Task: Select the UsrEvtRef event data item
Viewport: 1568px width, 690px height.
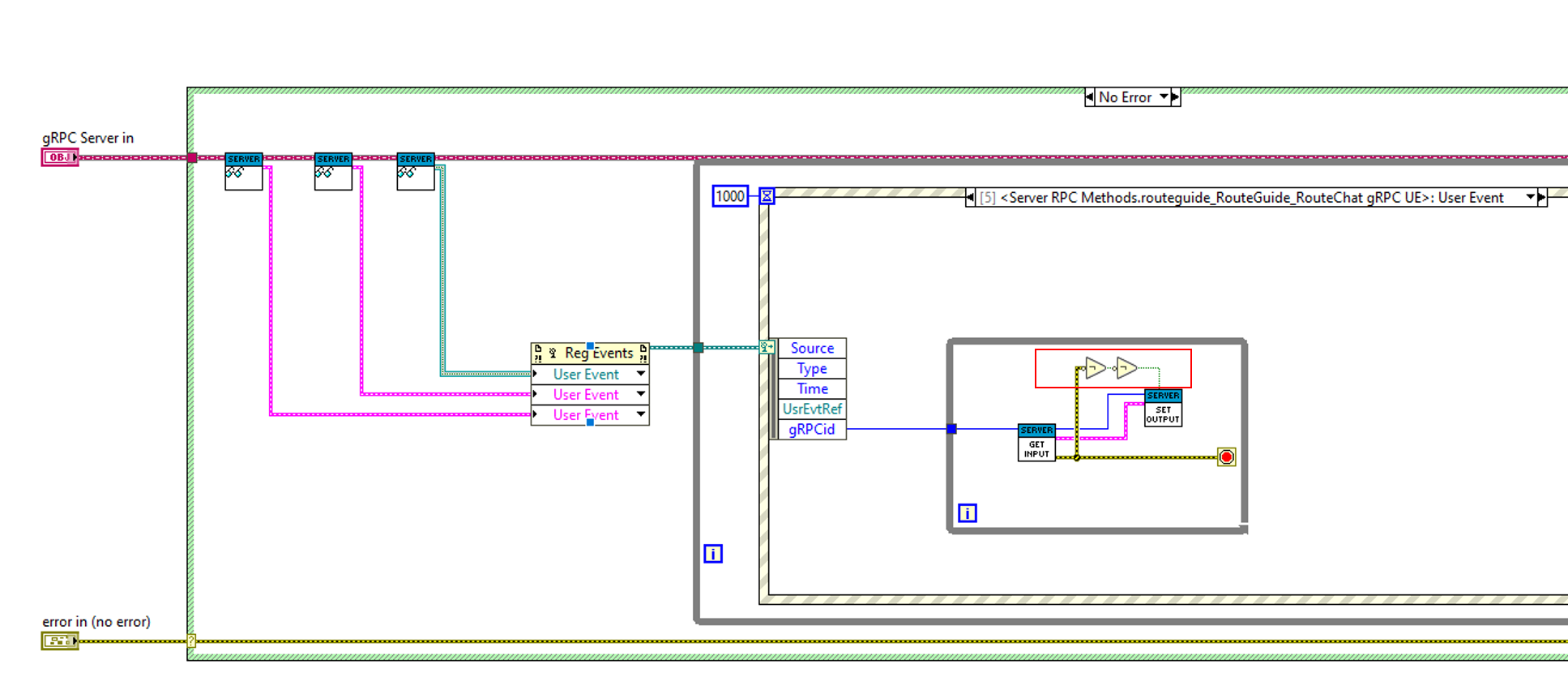Action: click(812, 409)
